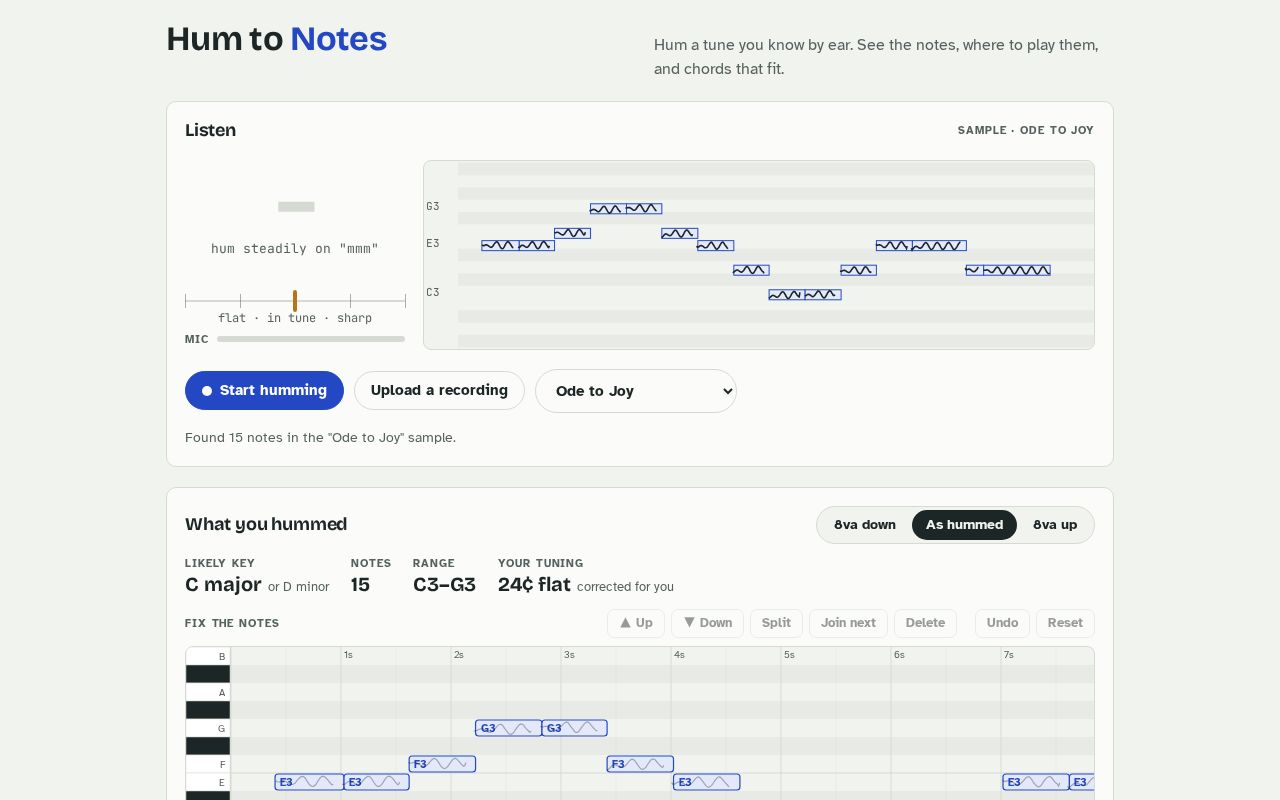Click the Reset button

tap(1065, 623)
